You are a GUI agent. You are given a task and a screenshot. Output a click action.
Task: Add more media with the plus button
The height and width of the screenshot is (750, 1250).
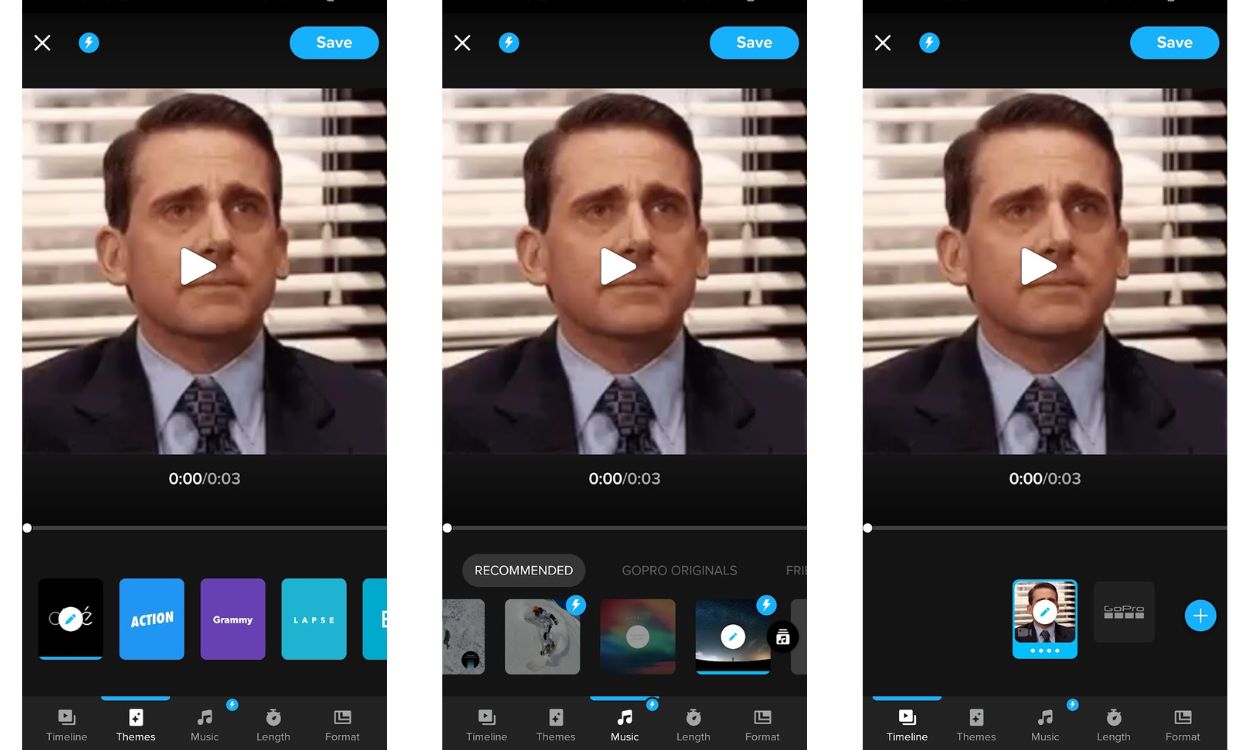(1200, 616)
